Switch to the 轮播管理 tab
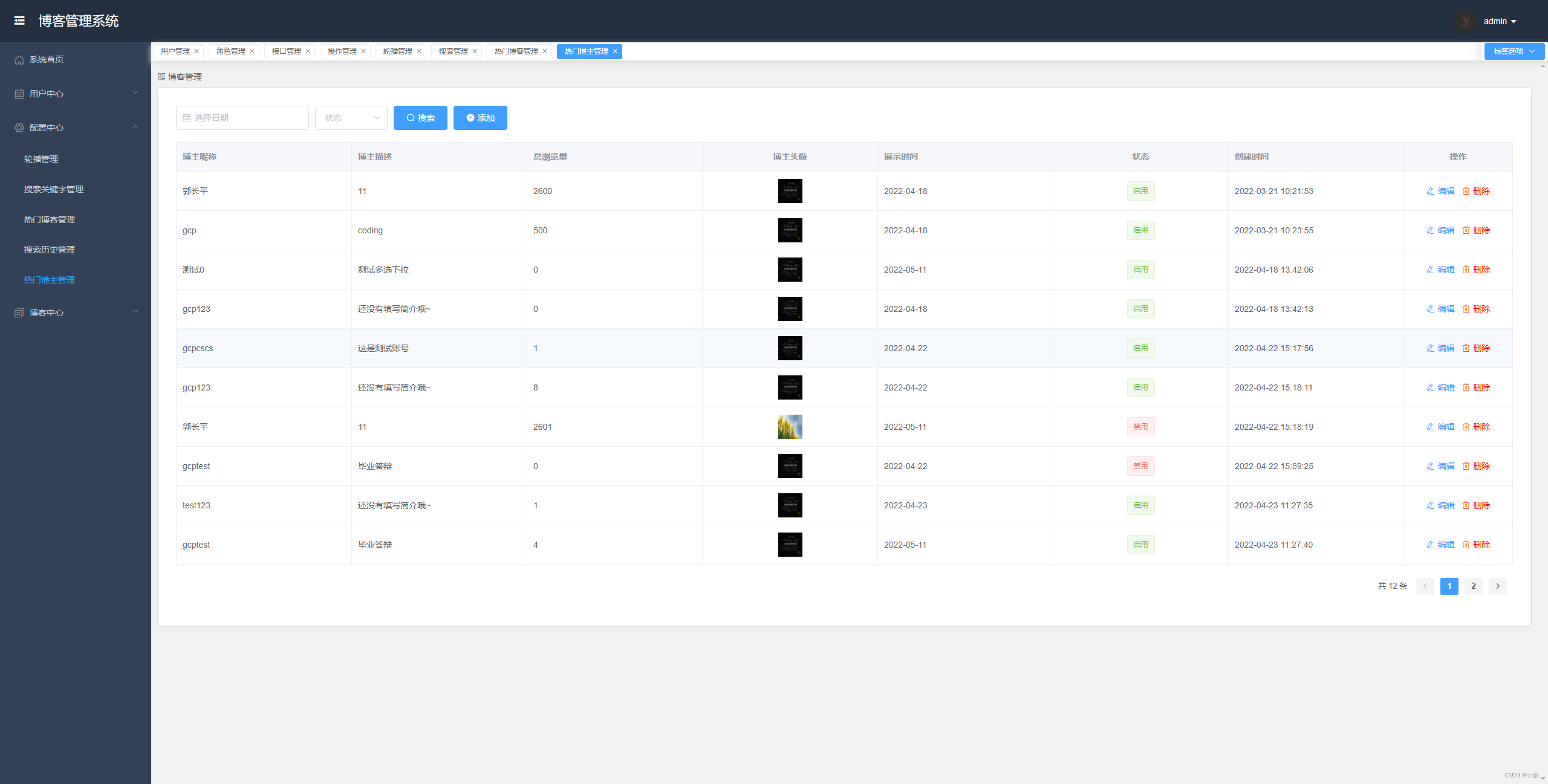The width and height of the screenshot is (1548, 784). (397, 51)
